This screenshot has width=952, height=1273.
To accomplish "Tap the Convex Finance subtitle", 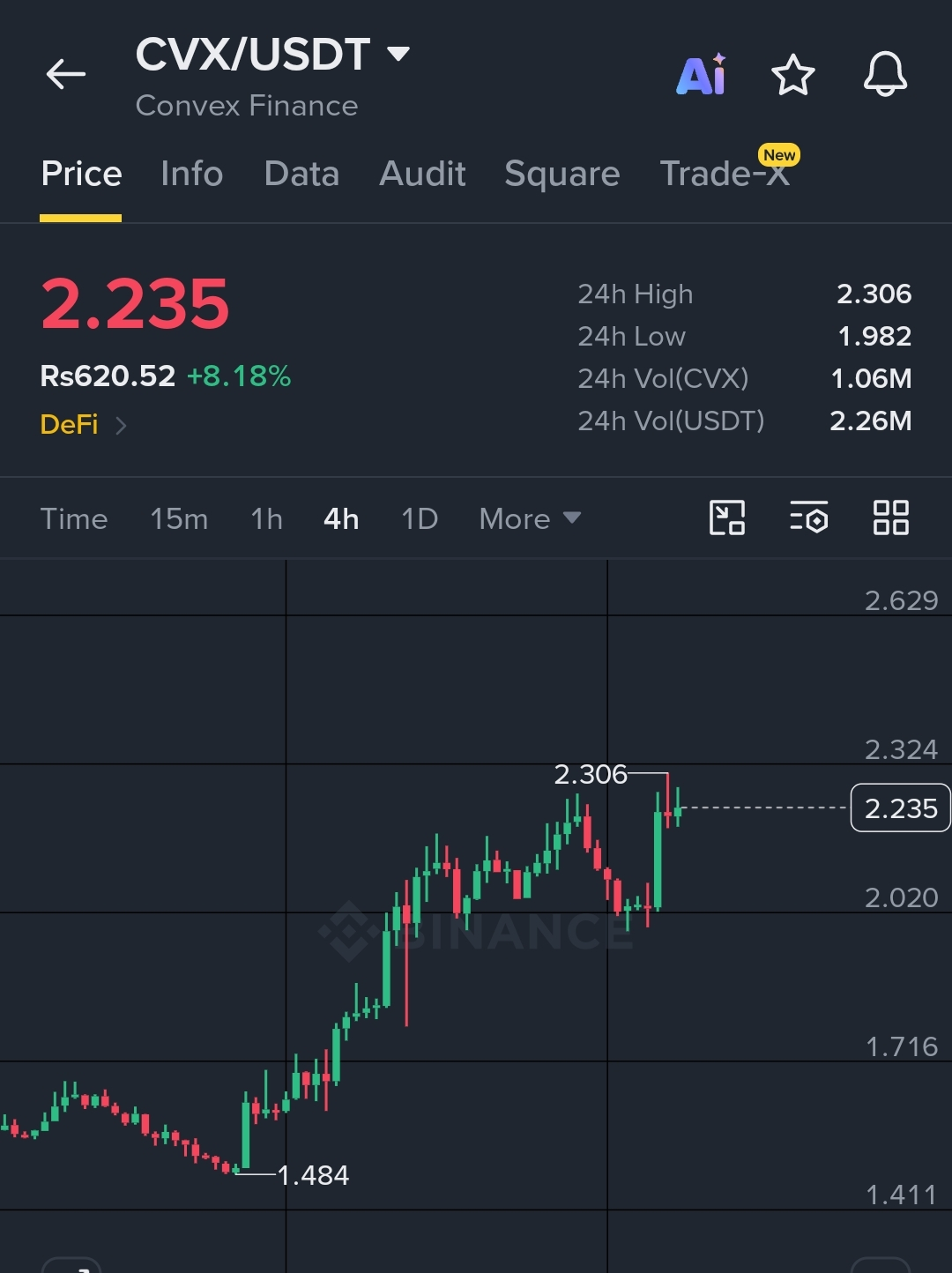I will pos(247,106).
